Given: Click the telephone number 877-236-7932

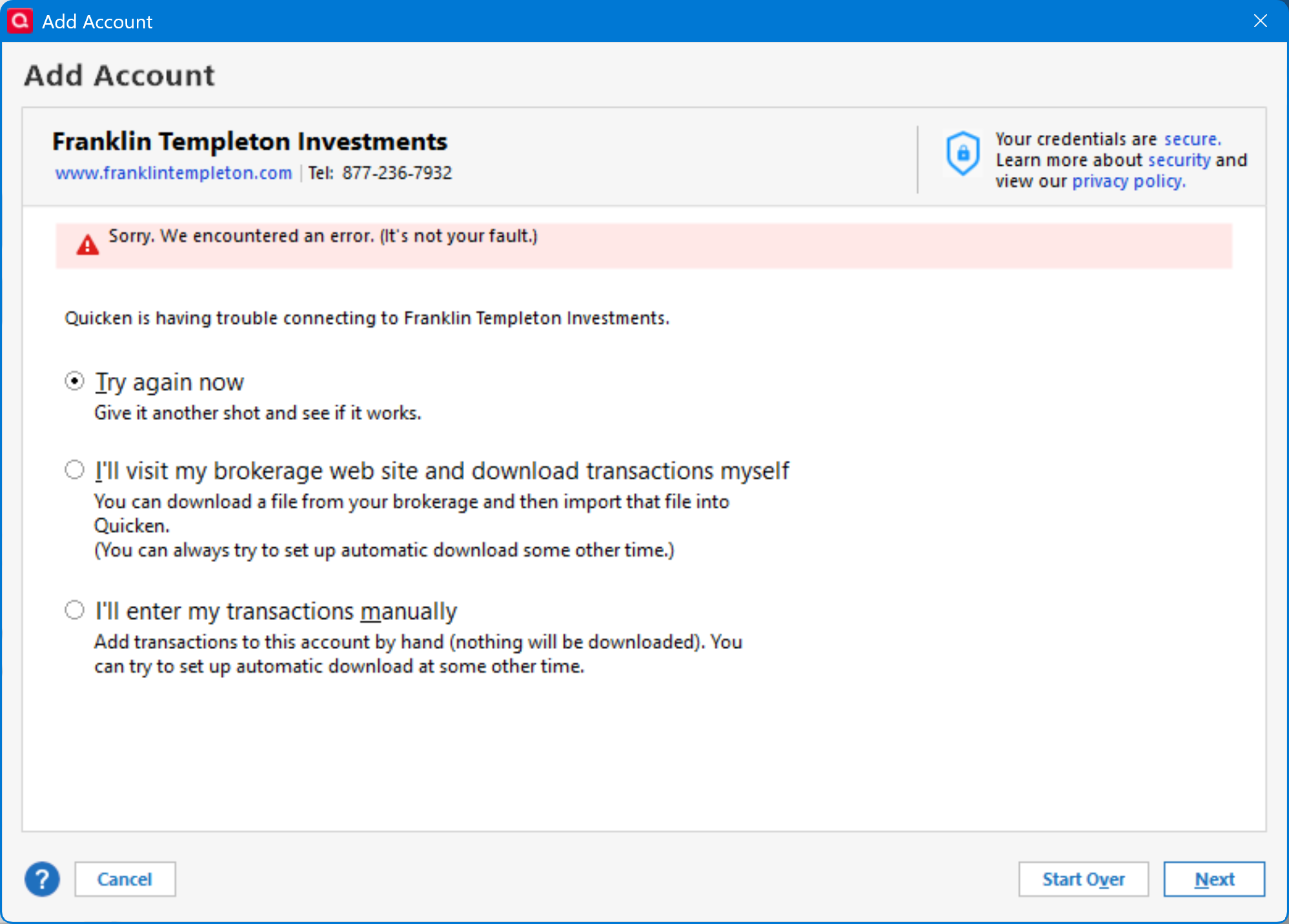Looking at the screenshot, I should coord(397,173).
